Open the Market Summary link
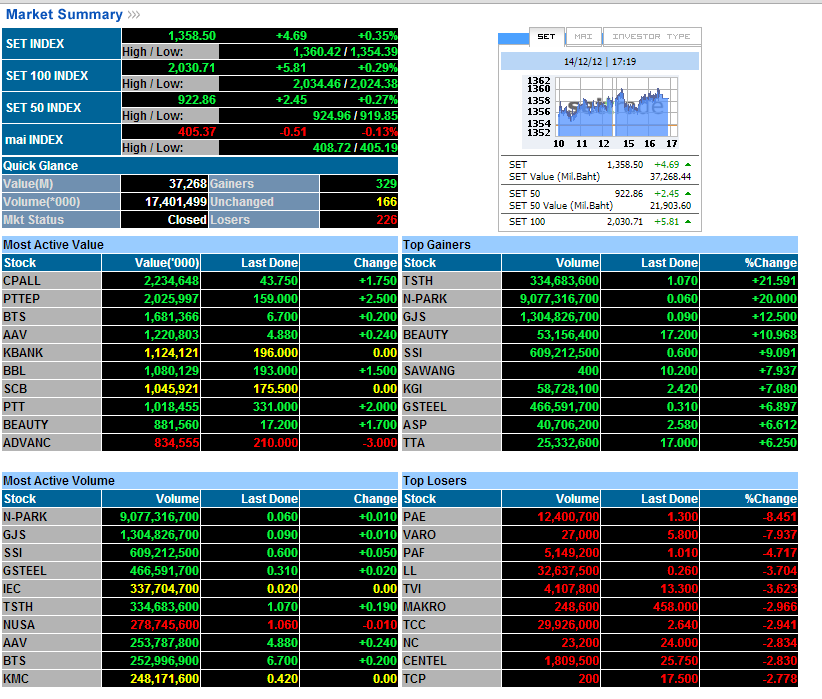Screen dimensions: 822x699 click(x=64, y=14)
